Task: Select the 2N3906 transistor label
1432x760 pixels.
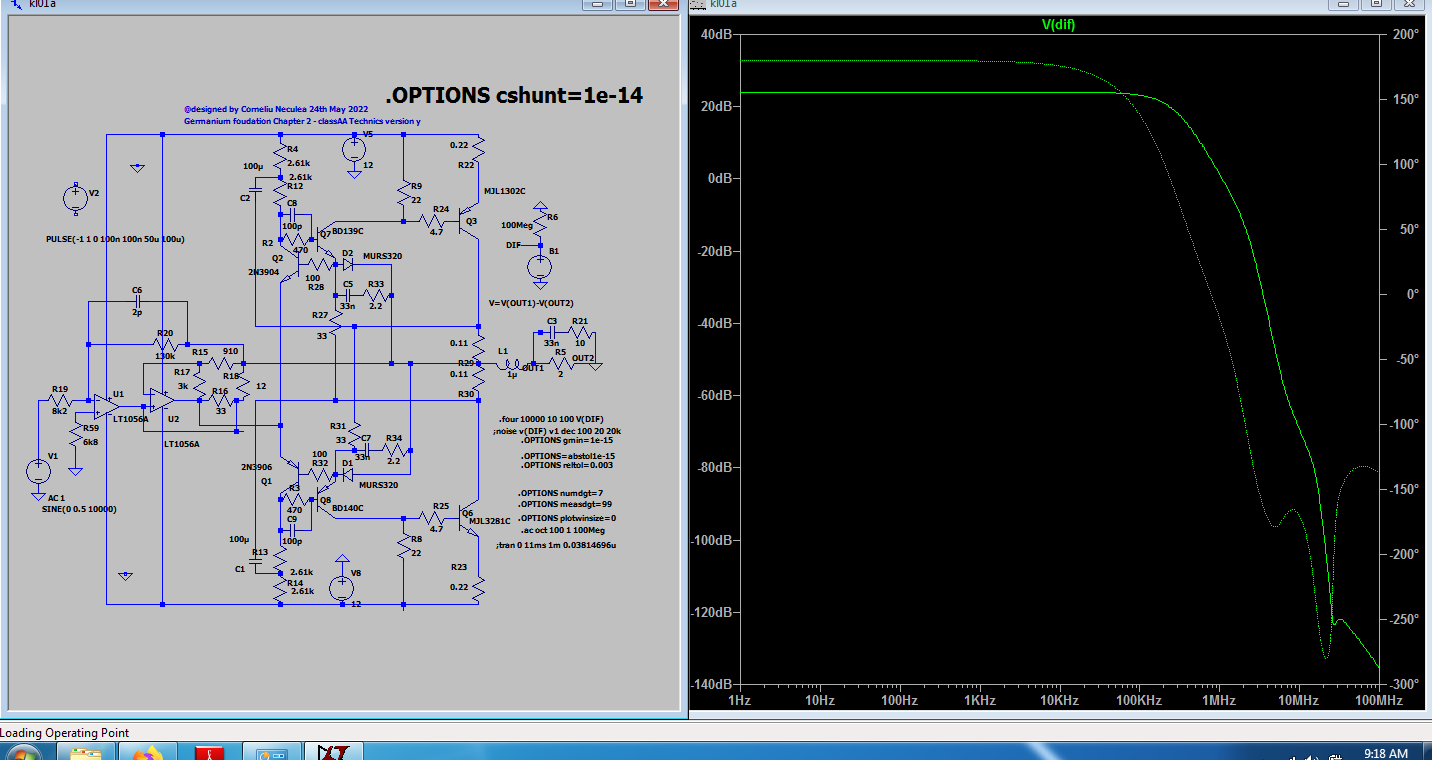Action: [x=257, y=467]
